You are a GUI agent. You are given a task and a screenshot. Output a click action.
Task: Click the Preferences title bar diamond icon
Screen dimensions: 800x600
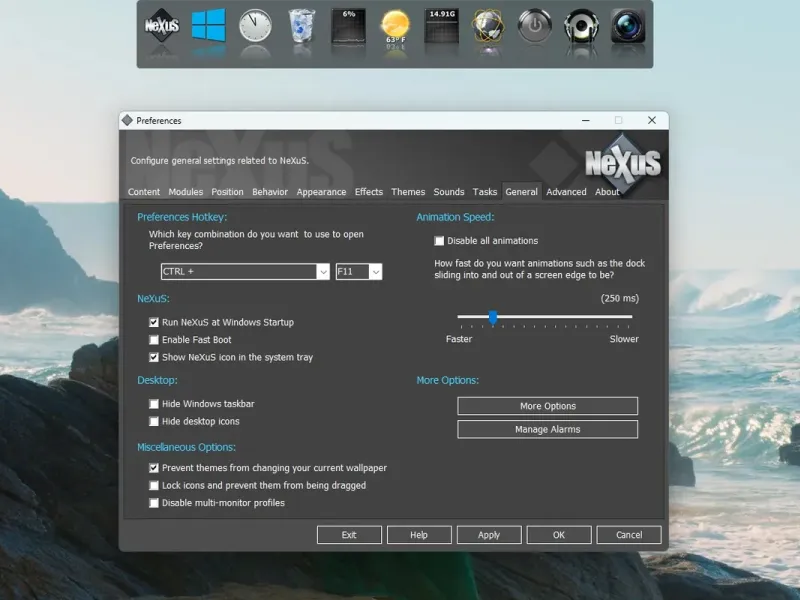click(x=127, y=120)
